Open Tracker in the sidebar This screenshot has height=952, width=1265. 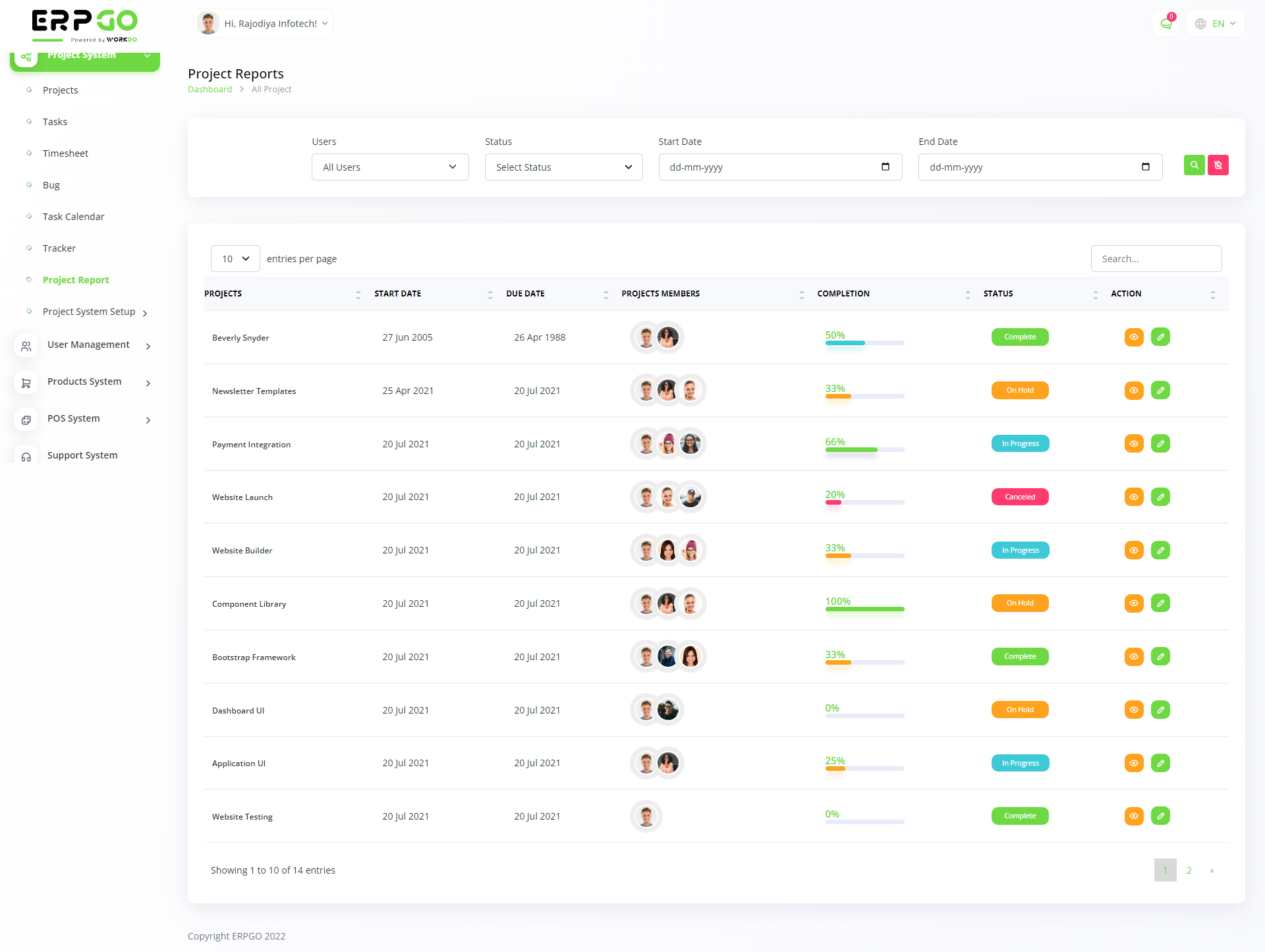coord(59,248)
